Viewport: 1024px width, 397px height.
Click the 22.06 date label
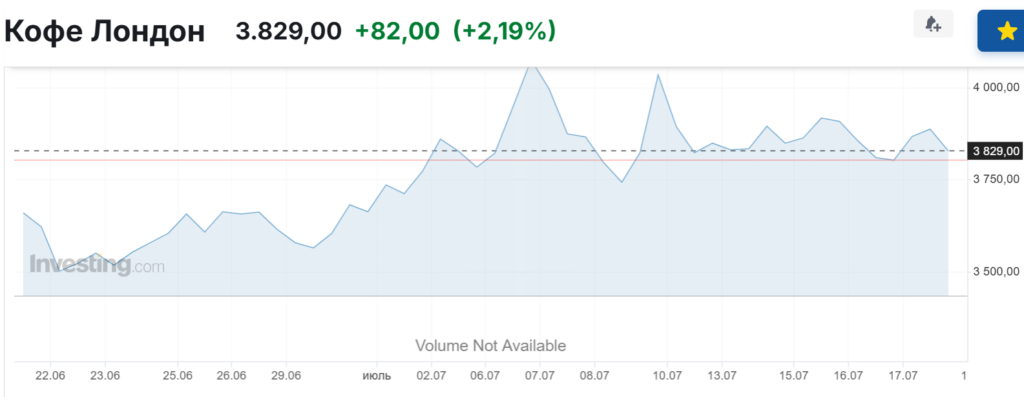pyautogui.click(x=52, y=375)
